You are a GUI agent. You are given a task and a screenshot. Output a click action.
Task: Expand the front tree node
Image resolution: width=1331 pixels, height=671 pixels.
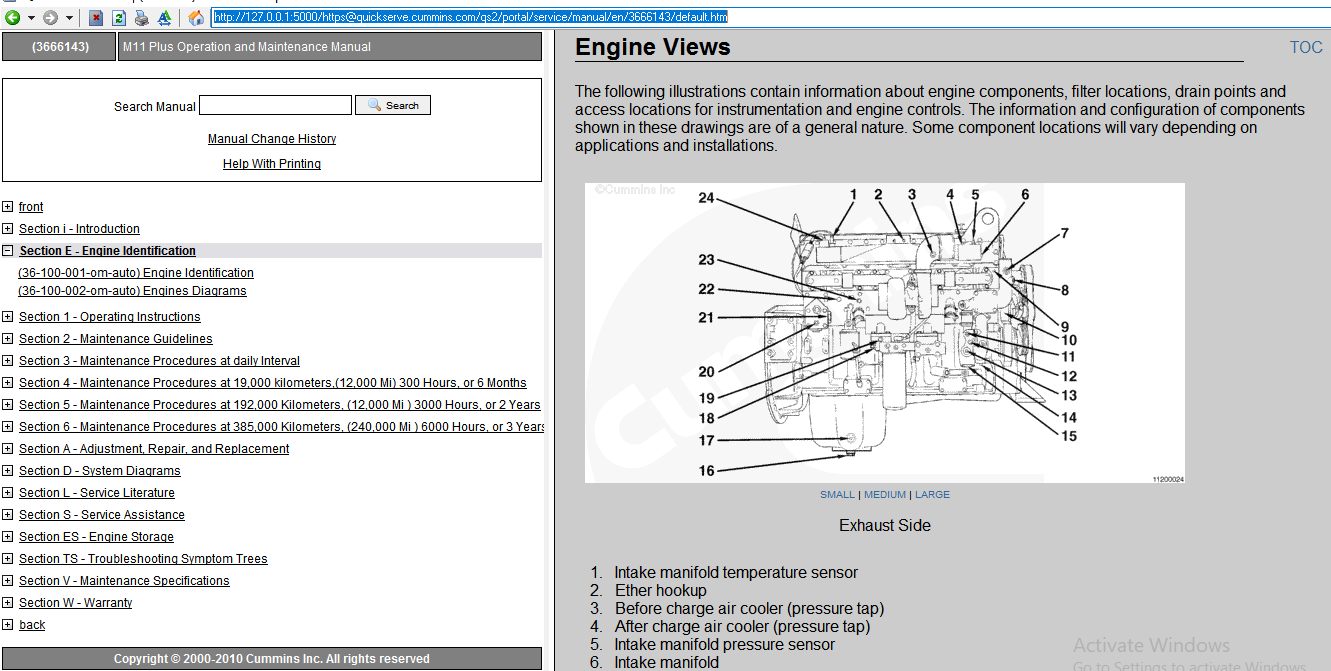[x=8, y=207]
